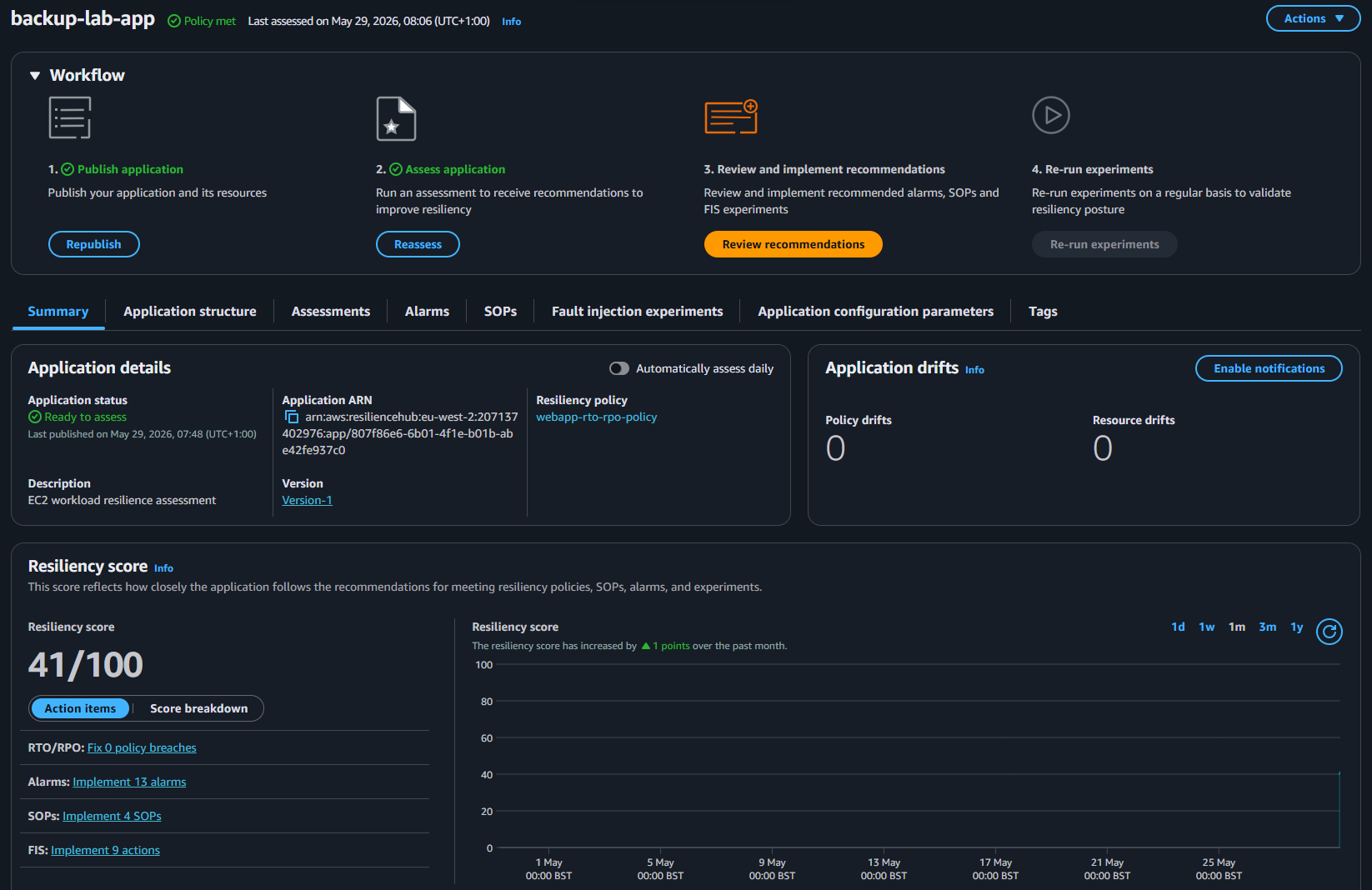The width and height of the screenshot is (1372, 890).
Task: Click Enable notifications button
Action: (1269, 368)
